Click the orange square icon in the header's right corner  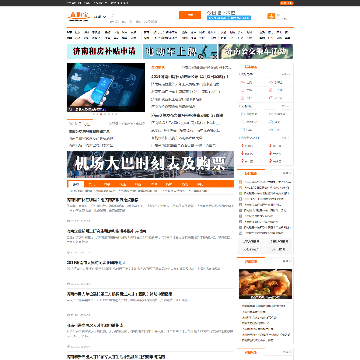tap(271, 16)
